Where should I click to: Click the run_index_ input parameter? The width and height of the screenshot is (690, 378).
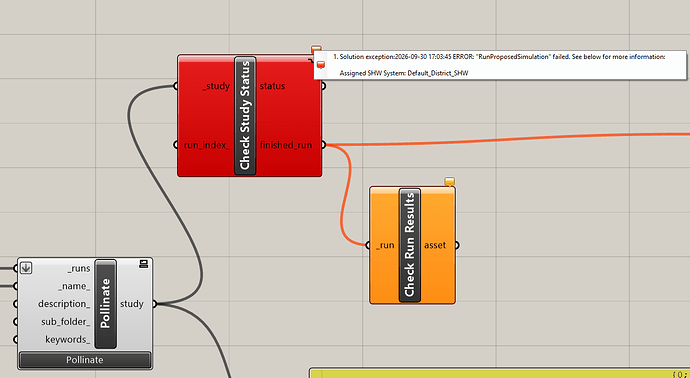(x=207, y=145)
